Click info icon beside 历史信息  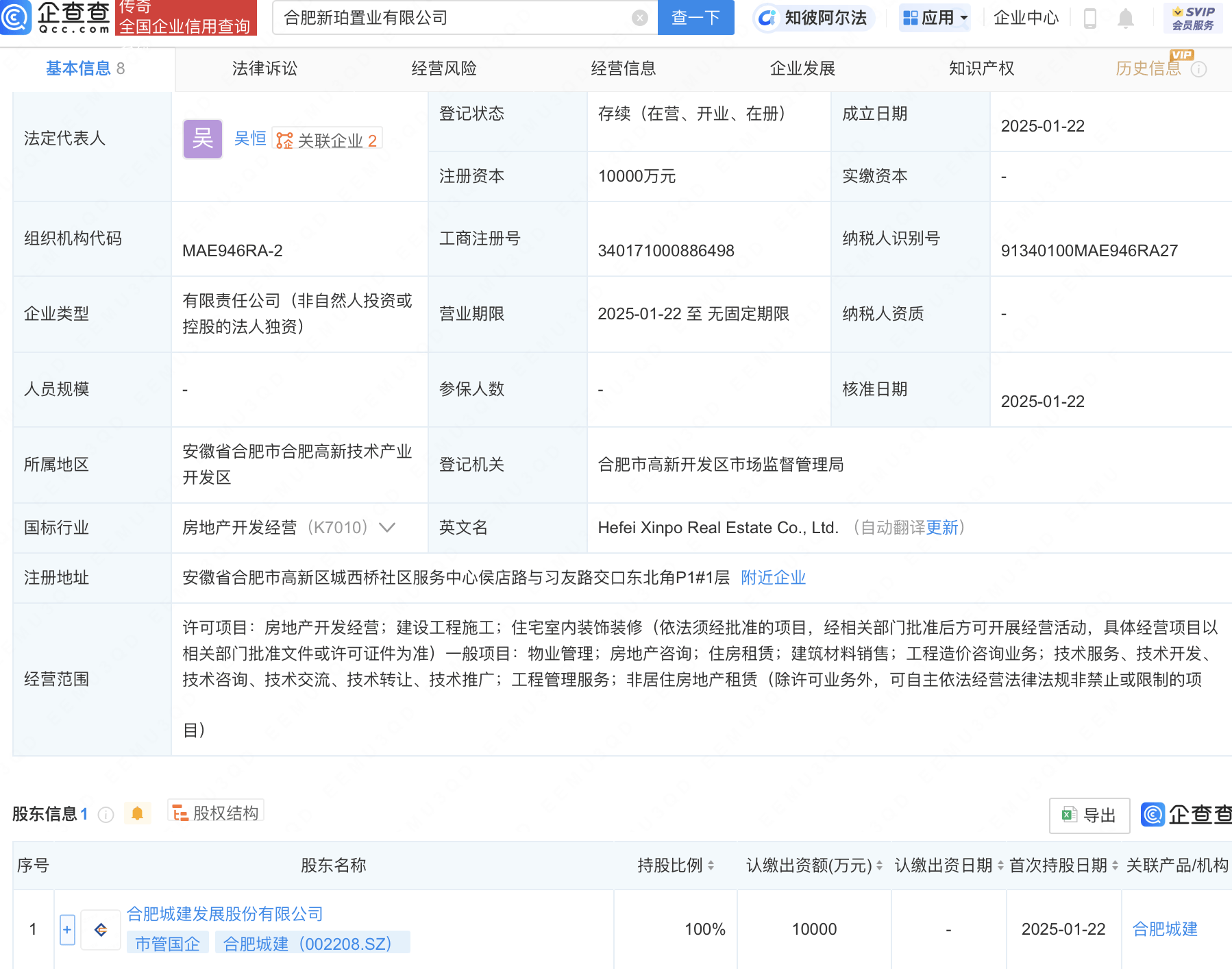(x=1198, y=69)
